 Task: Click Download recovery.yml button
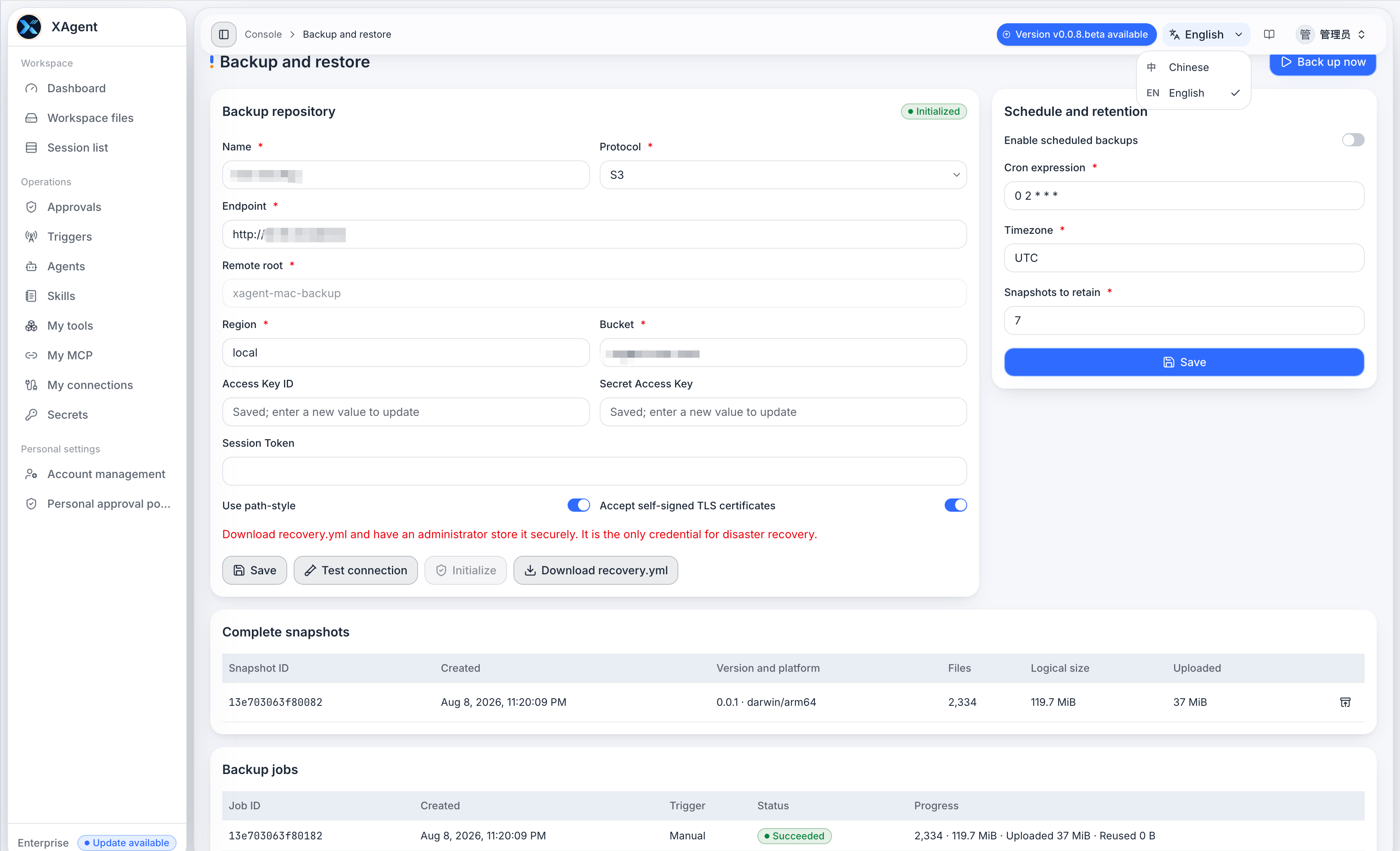595,570
